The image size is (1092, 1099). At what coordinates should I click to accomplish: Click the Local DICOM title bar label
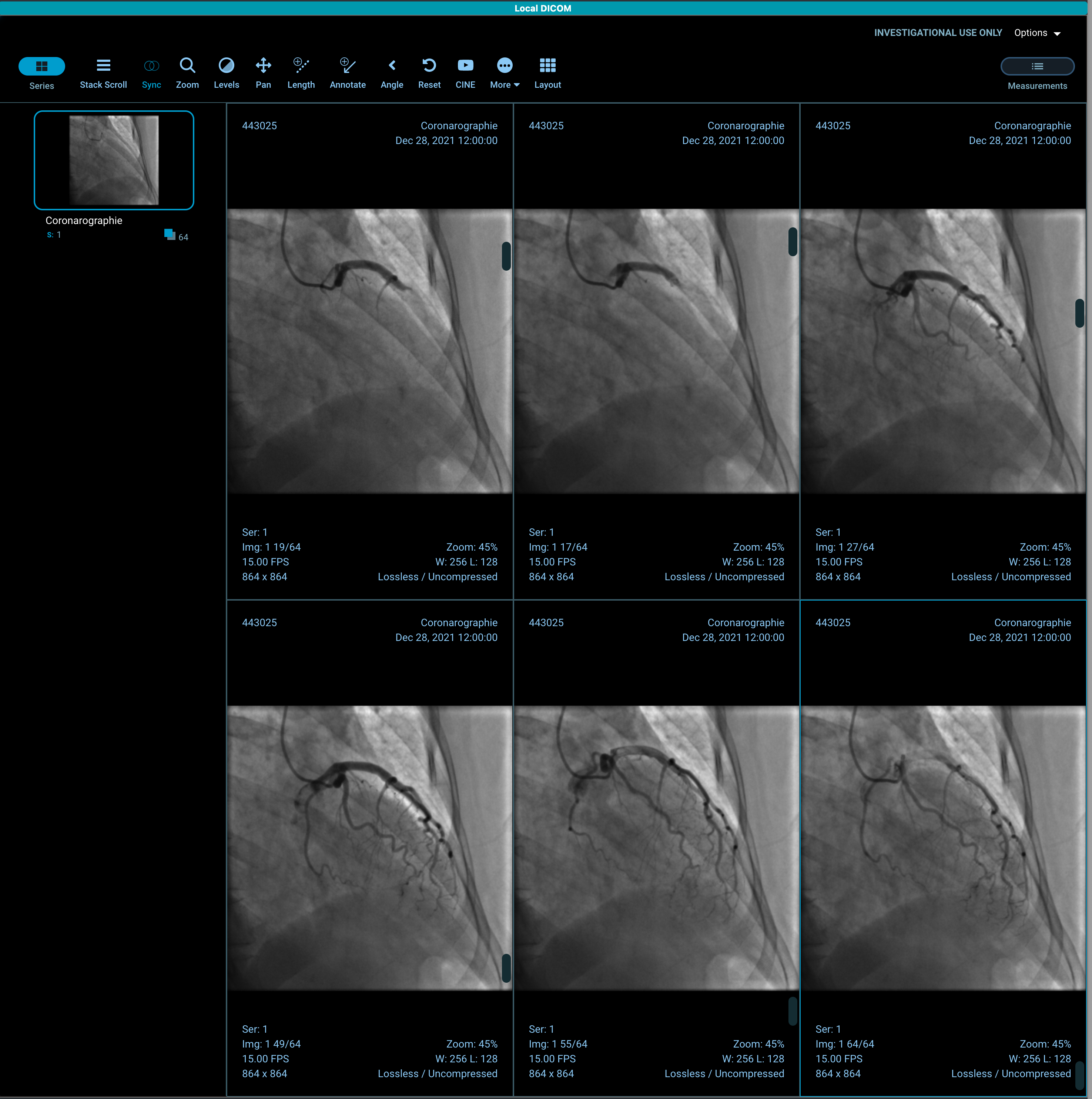(x=543, y=8)
